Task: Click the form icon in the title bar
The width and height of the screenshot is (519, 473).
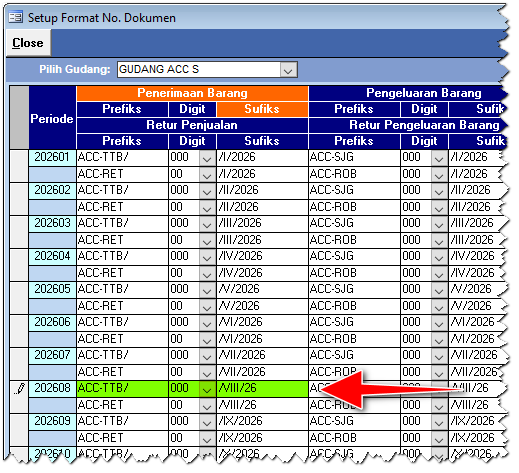Action: tap(16, 17)
